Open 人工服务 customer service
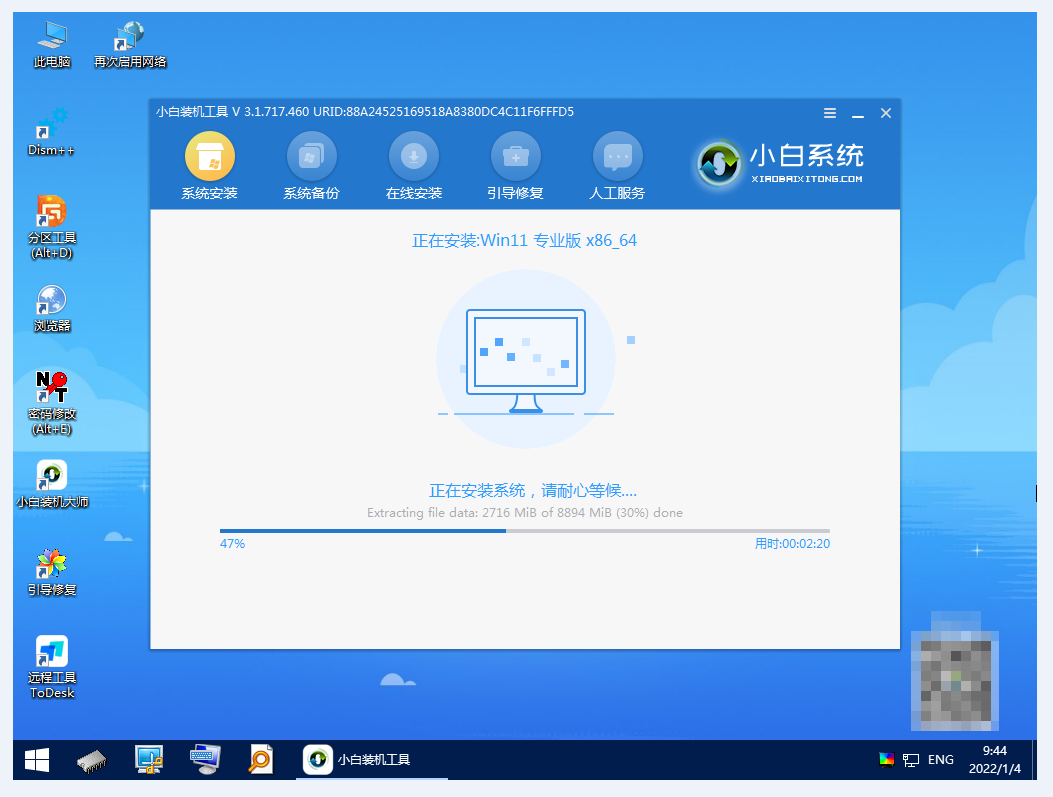 click(x=618, y=157)
